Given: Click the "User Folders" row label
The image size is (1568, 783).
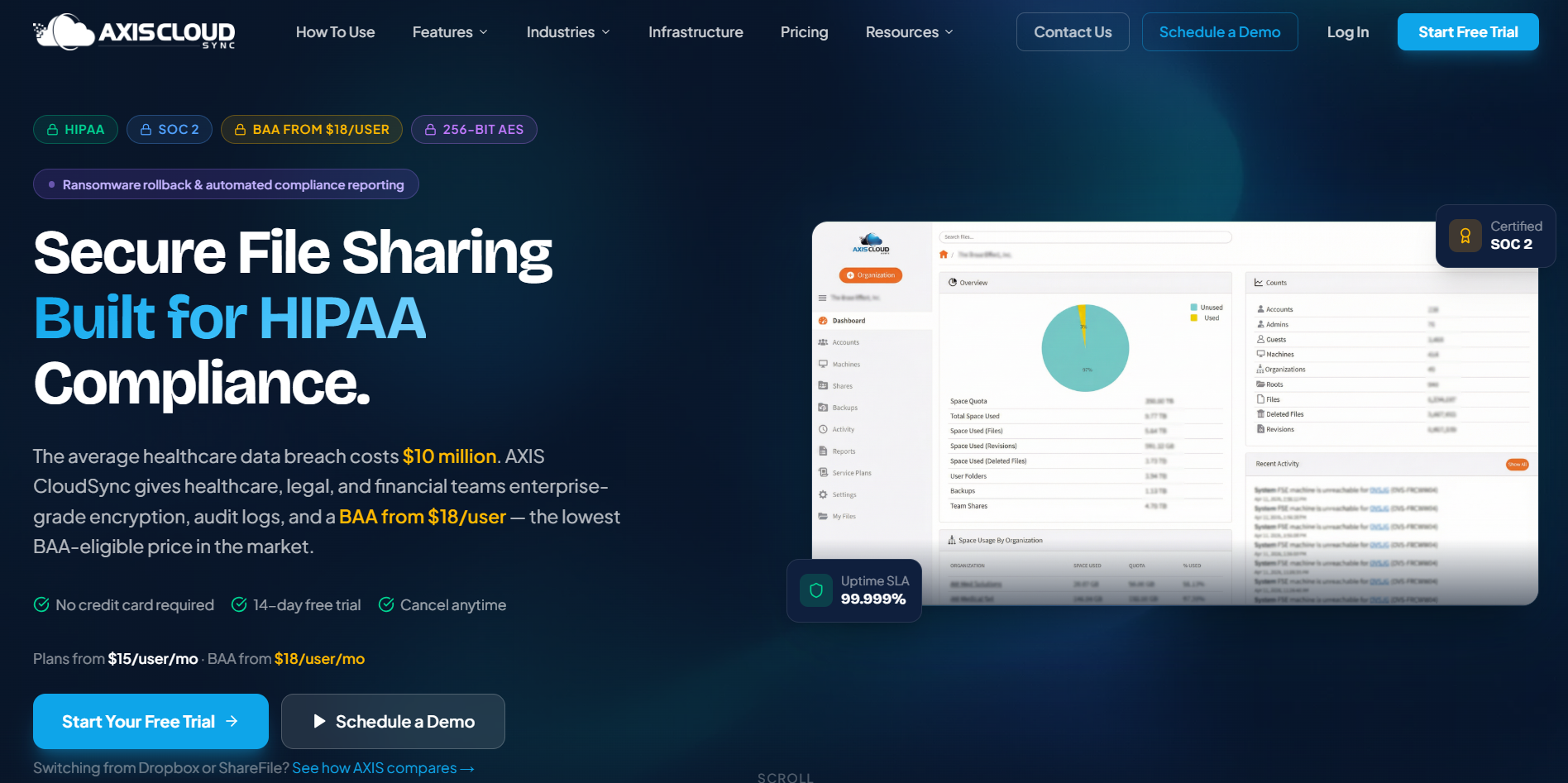Looking at the screenshot, I should tap(968, 476).
